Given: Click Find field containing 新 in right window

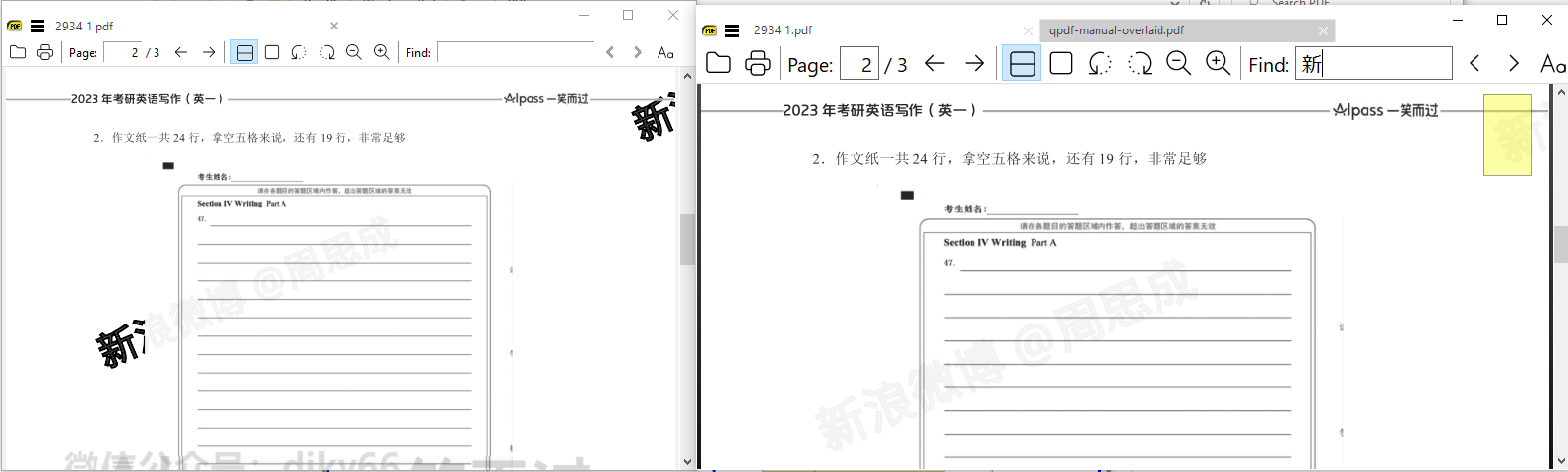Looking at the screenshot, I should tap(1374, 64).
